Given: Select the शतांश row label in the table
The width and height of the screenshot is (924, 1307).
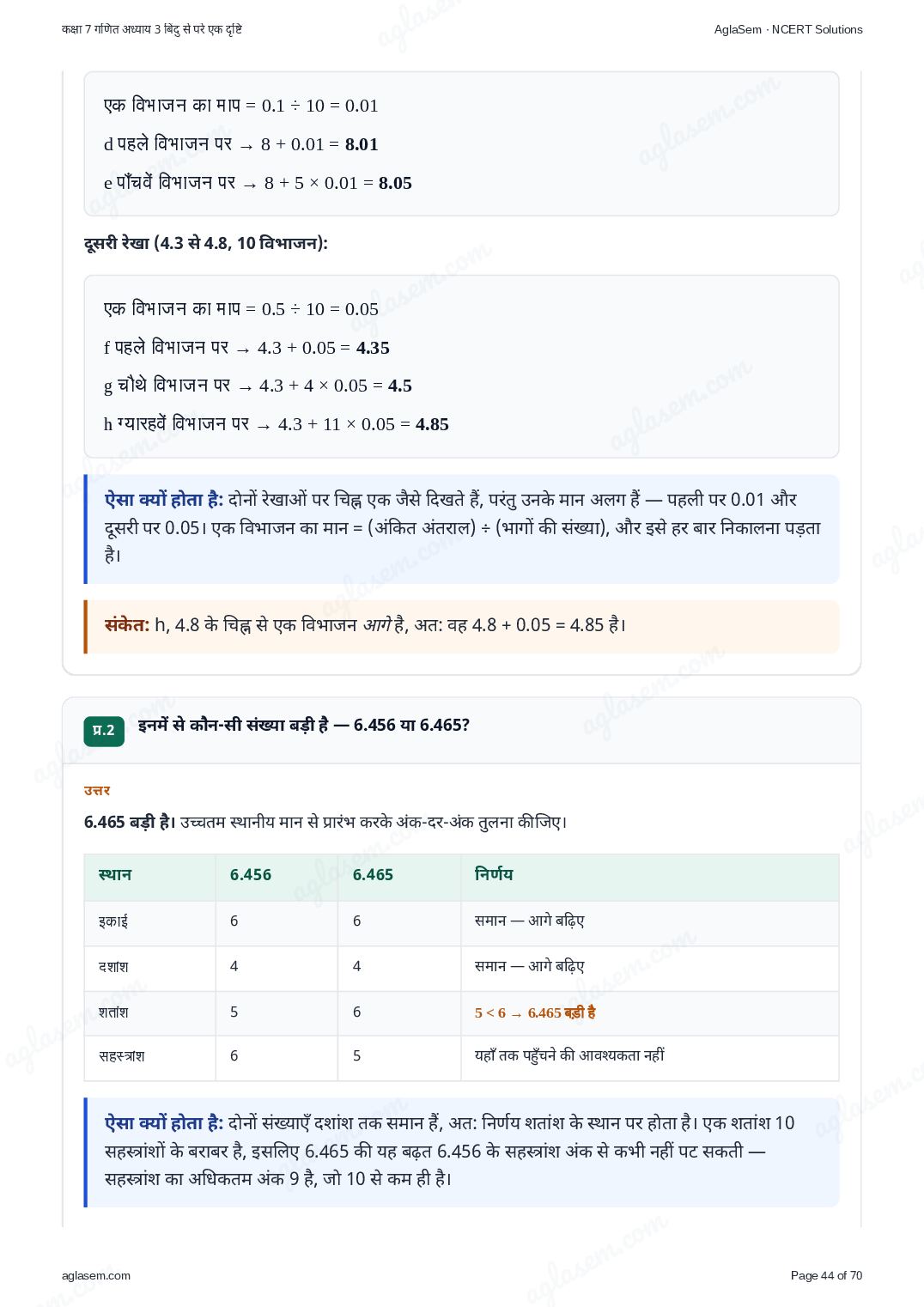Looking at the screenshot, I should click(113, 1012).
